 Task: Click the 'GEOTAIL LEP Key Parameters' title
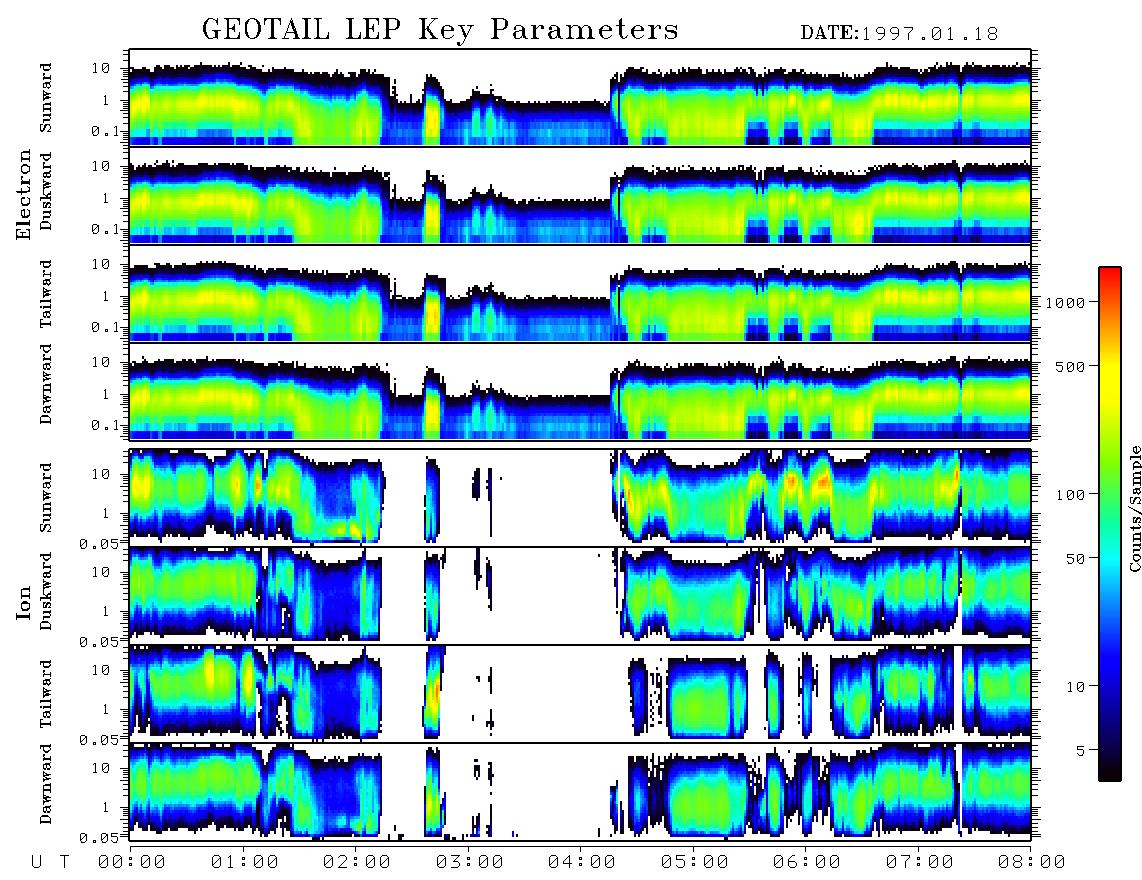tap(440, 30)
